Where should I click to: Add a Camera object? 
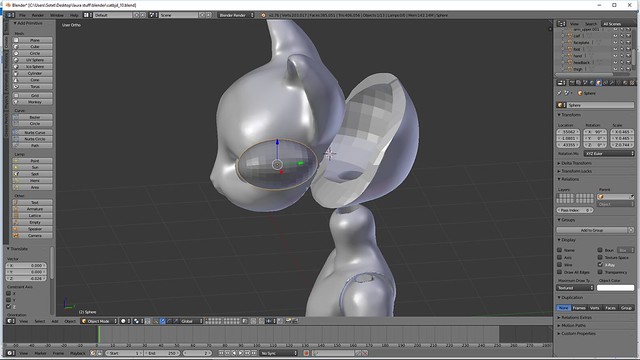[32, 236]
